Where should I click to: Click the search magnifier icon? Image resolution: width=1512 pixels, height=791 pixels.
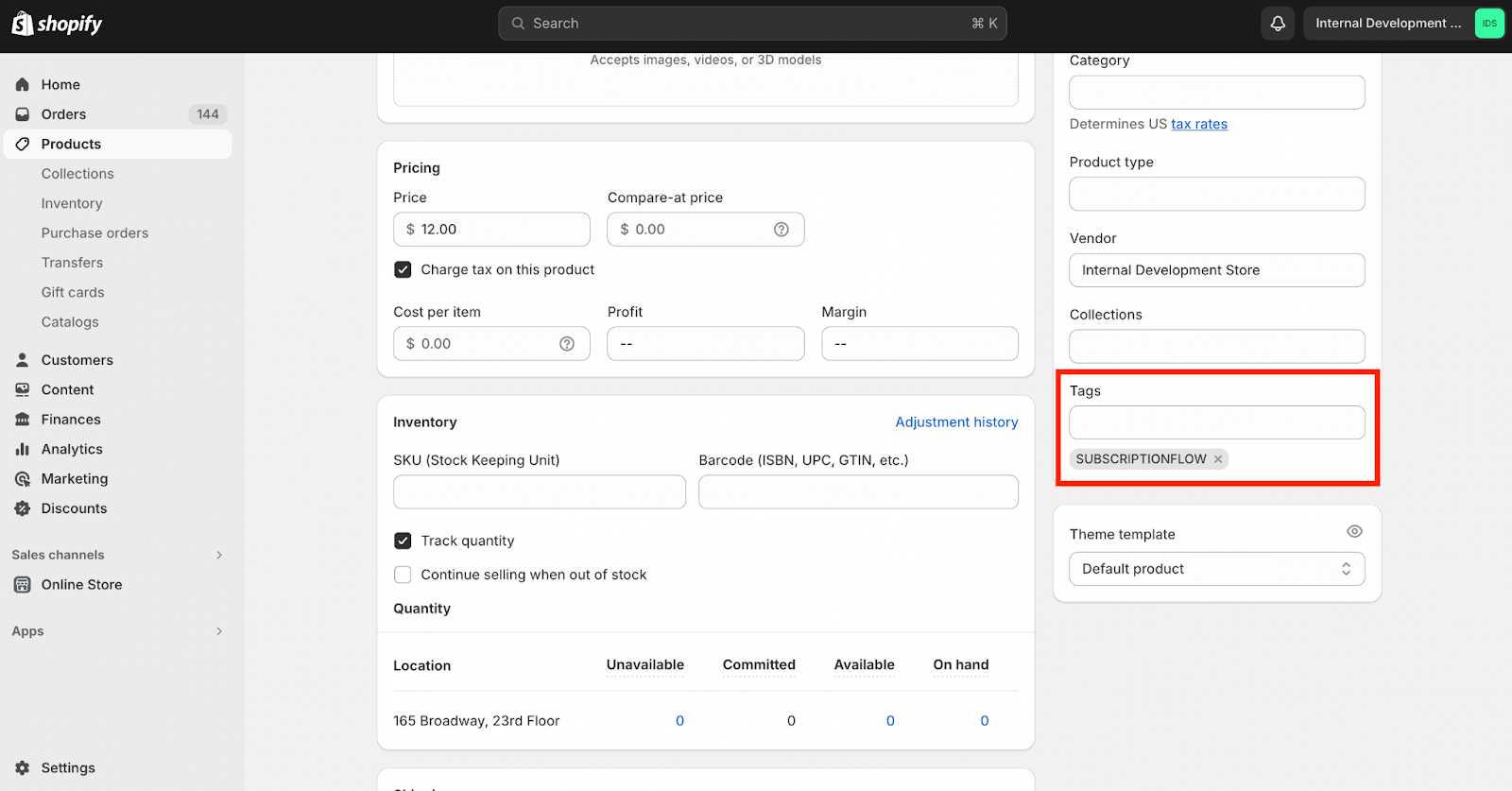[518, 24]
